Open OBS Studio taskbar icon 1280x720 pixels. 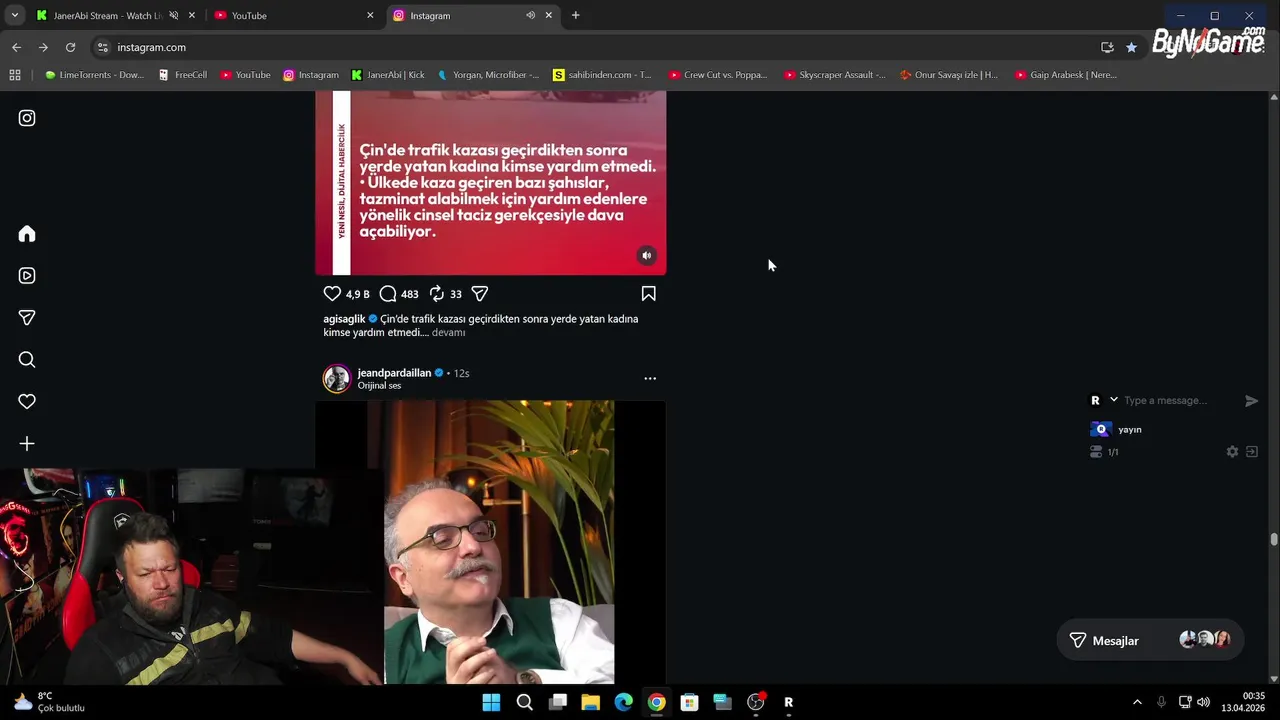[x=755, y=702]
